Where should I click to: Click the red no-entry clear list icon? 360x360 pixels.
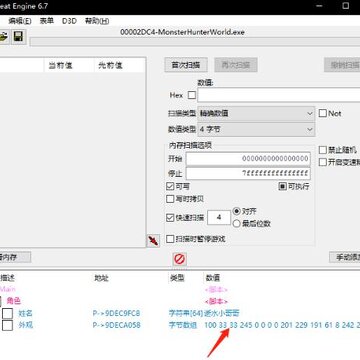(180, 259)
